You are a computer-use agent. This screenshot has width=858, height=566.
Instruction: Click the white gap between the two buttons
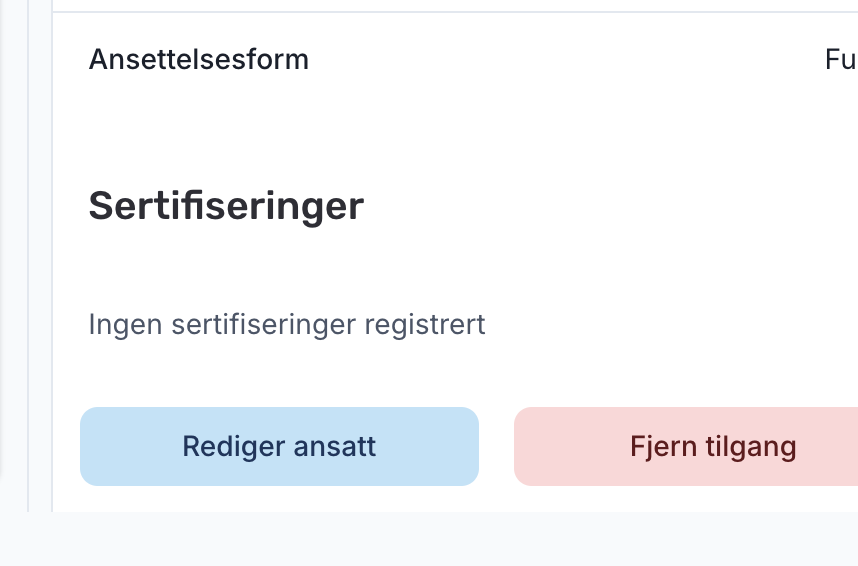coord(496,446)
